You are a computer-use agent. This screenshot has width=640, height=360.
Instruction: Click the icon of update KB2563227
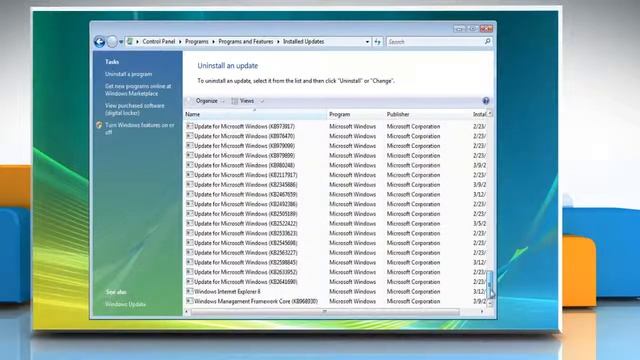point(189,253)
